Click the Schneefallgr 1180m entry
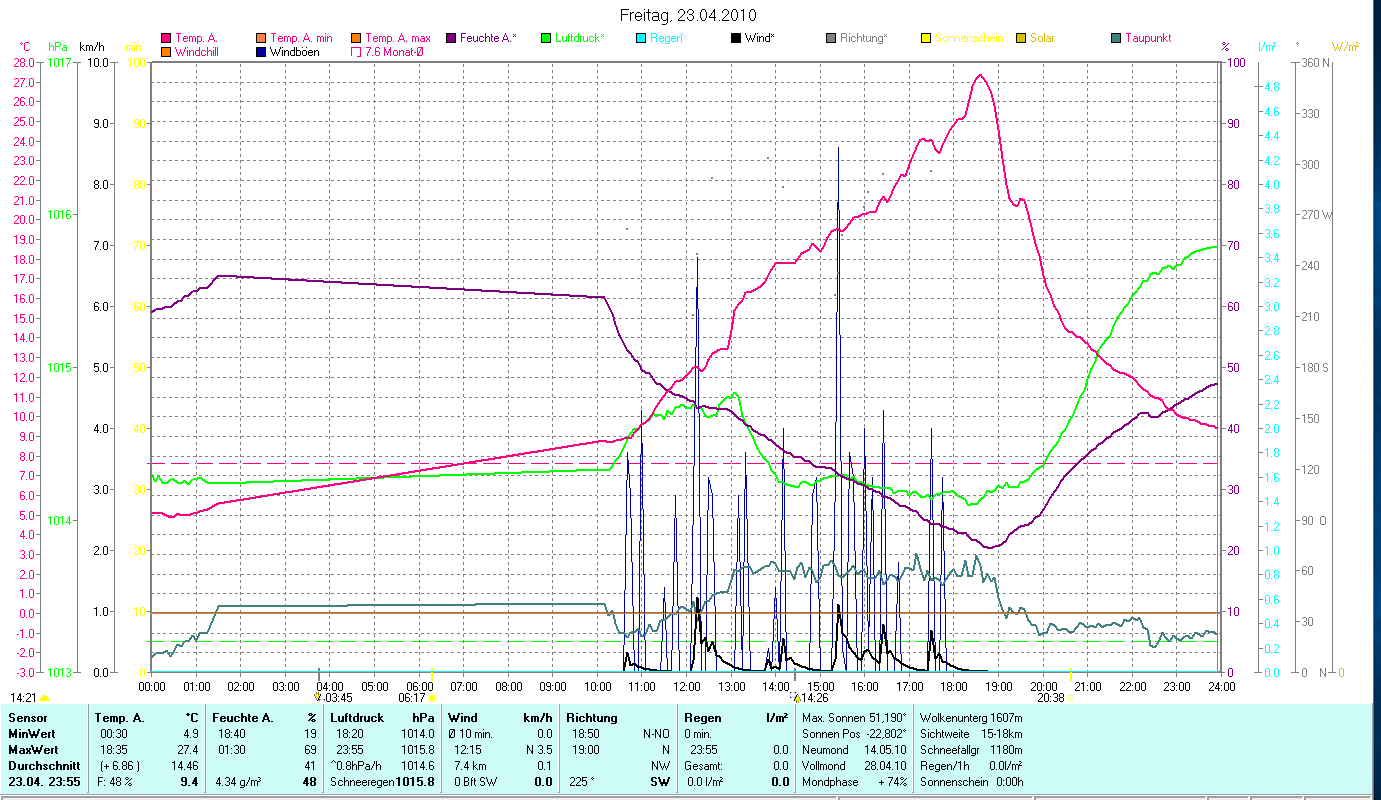The width and height of the screenshot is (1381, 800). 971,749
